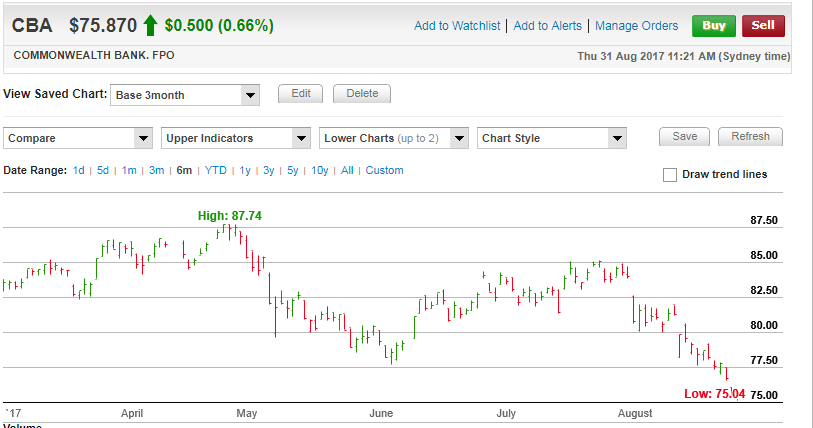This screenshot has width=813, height=428.
Task: Open Manage Orders link
Action: tap(636, 26)
